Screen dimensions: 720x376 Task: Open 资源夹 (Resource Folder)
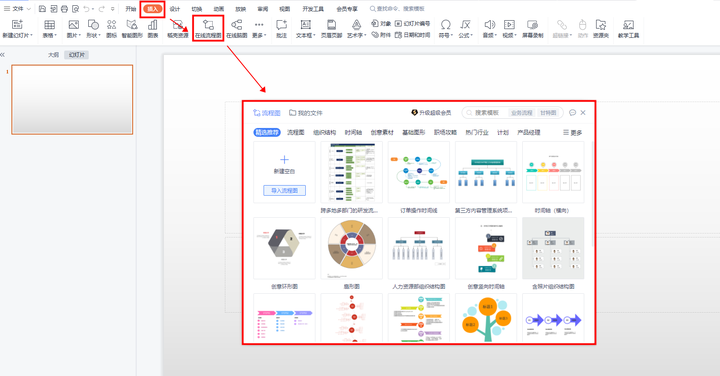pyautogui.click(x=601, y=28)
